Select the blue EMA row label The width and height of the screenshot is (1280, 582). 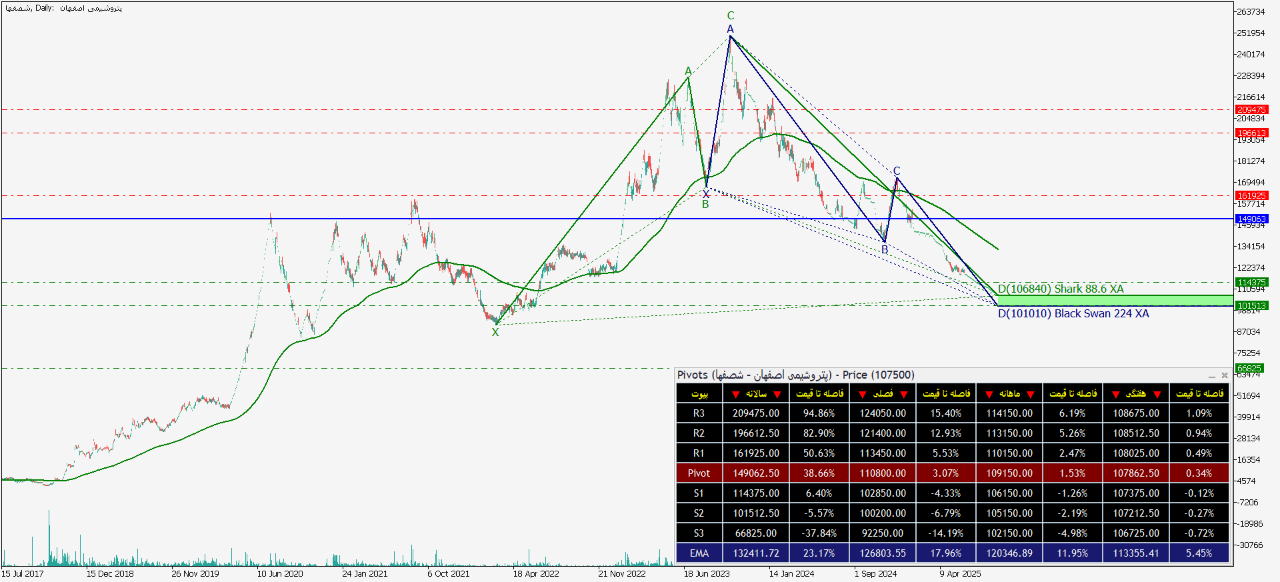click(700, 550)
